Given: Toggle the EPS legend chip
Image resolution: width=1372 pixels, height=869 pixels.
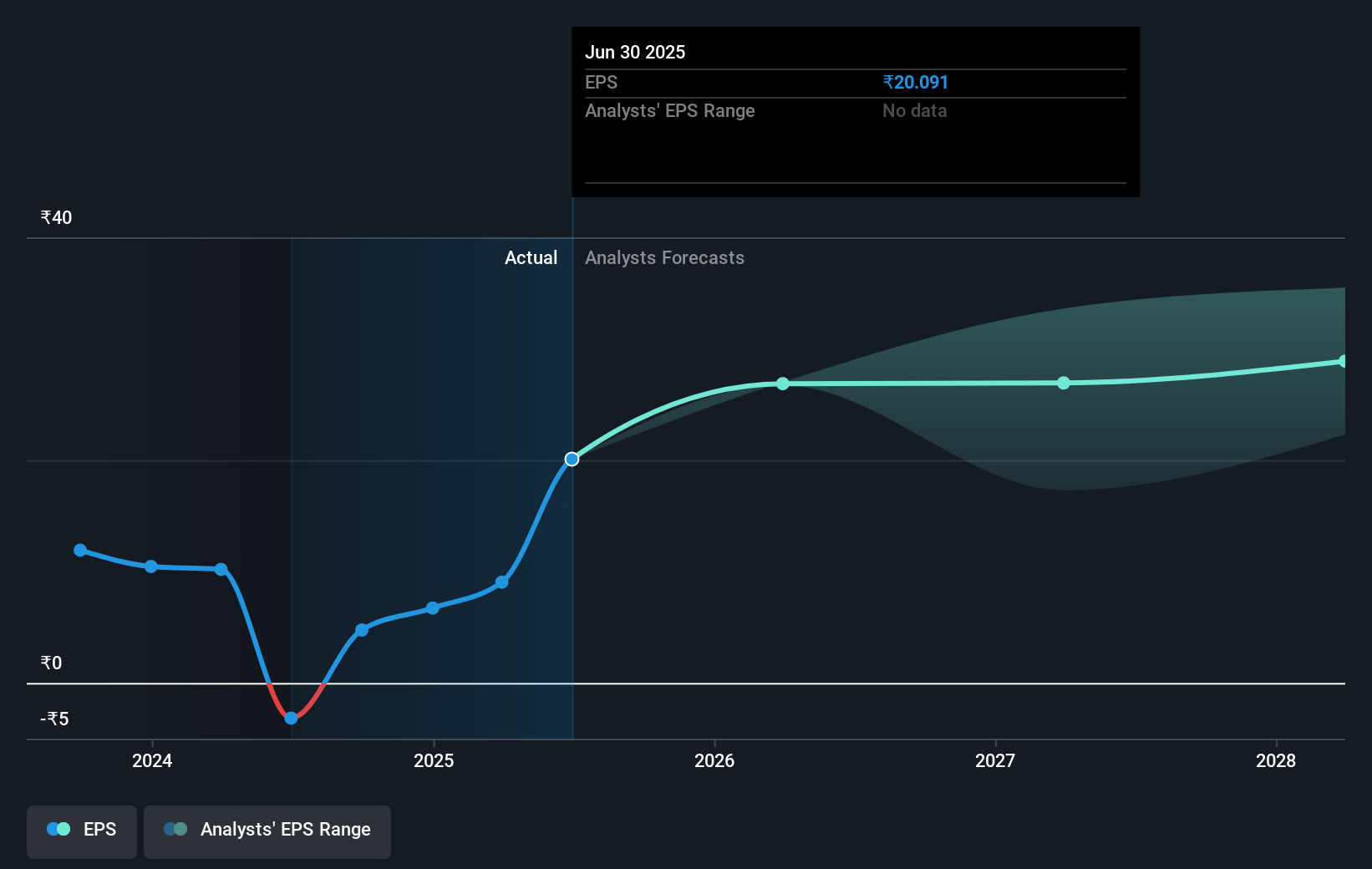Looking at the screenshot, I should point(81,831).
